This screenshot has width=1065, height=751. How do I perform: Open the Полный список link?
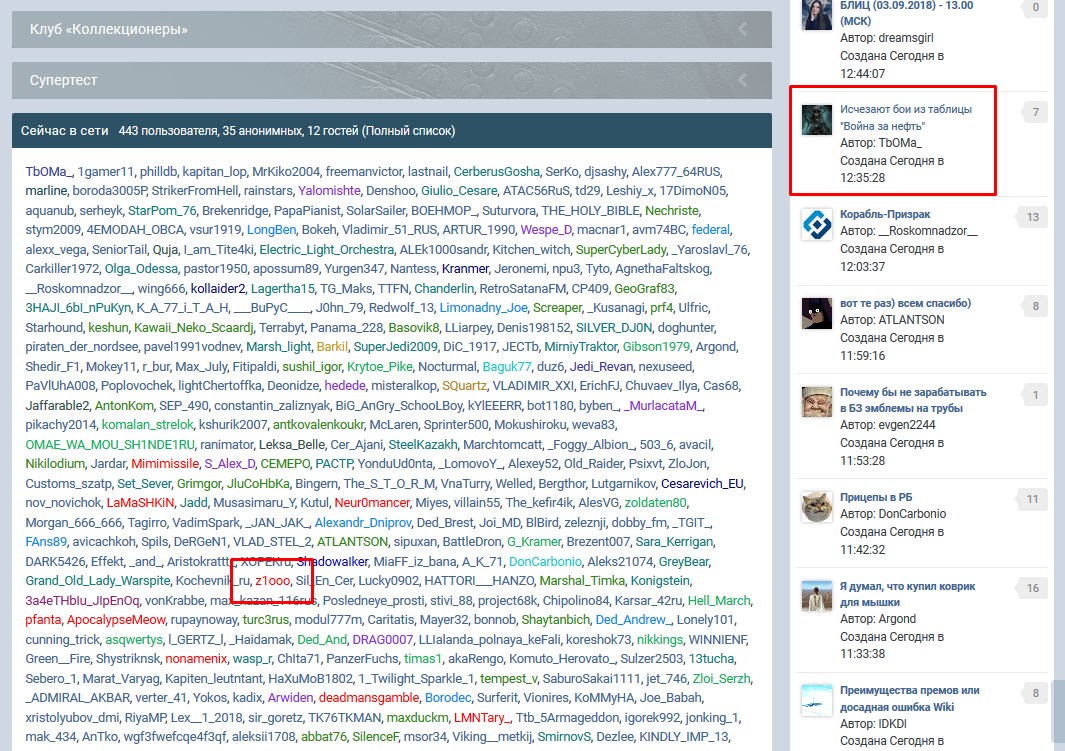pos(410,131)
